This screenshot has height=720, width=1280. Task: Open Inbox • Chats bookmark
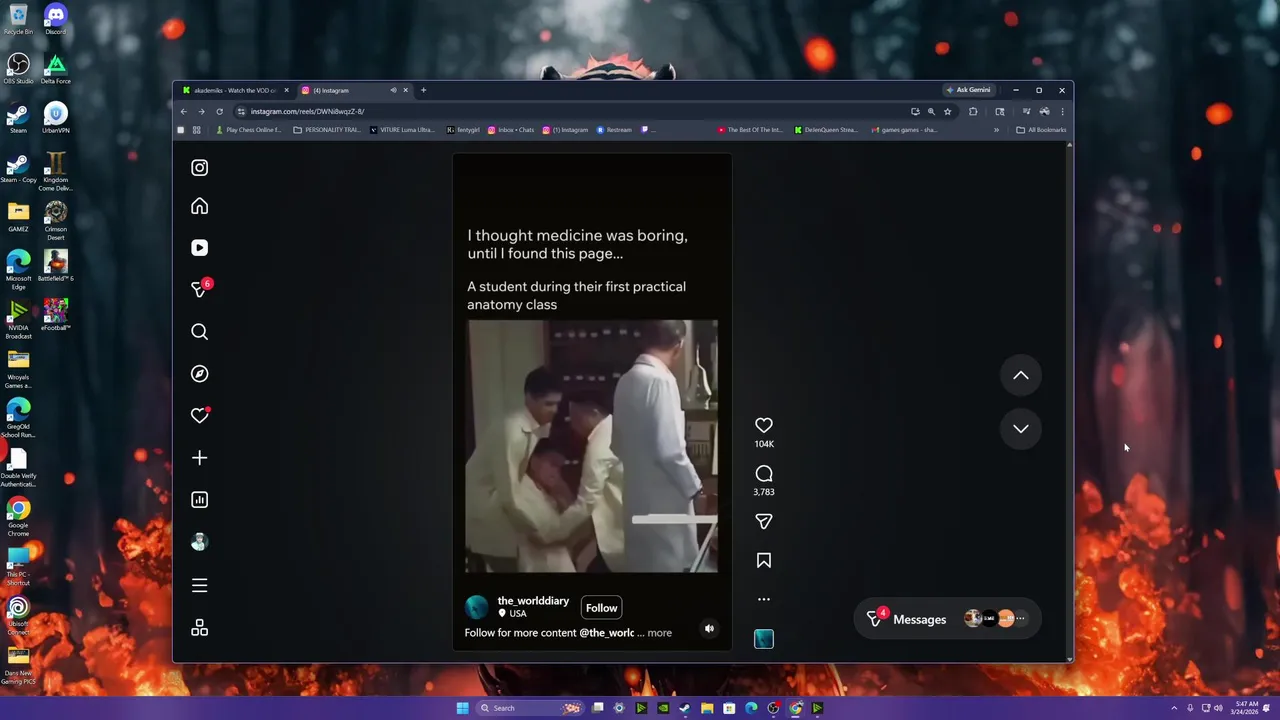pos(511,130)
